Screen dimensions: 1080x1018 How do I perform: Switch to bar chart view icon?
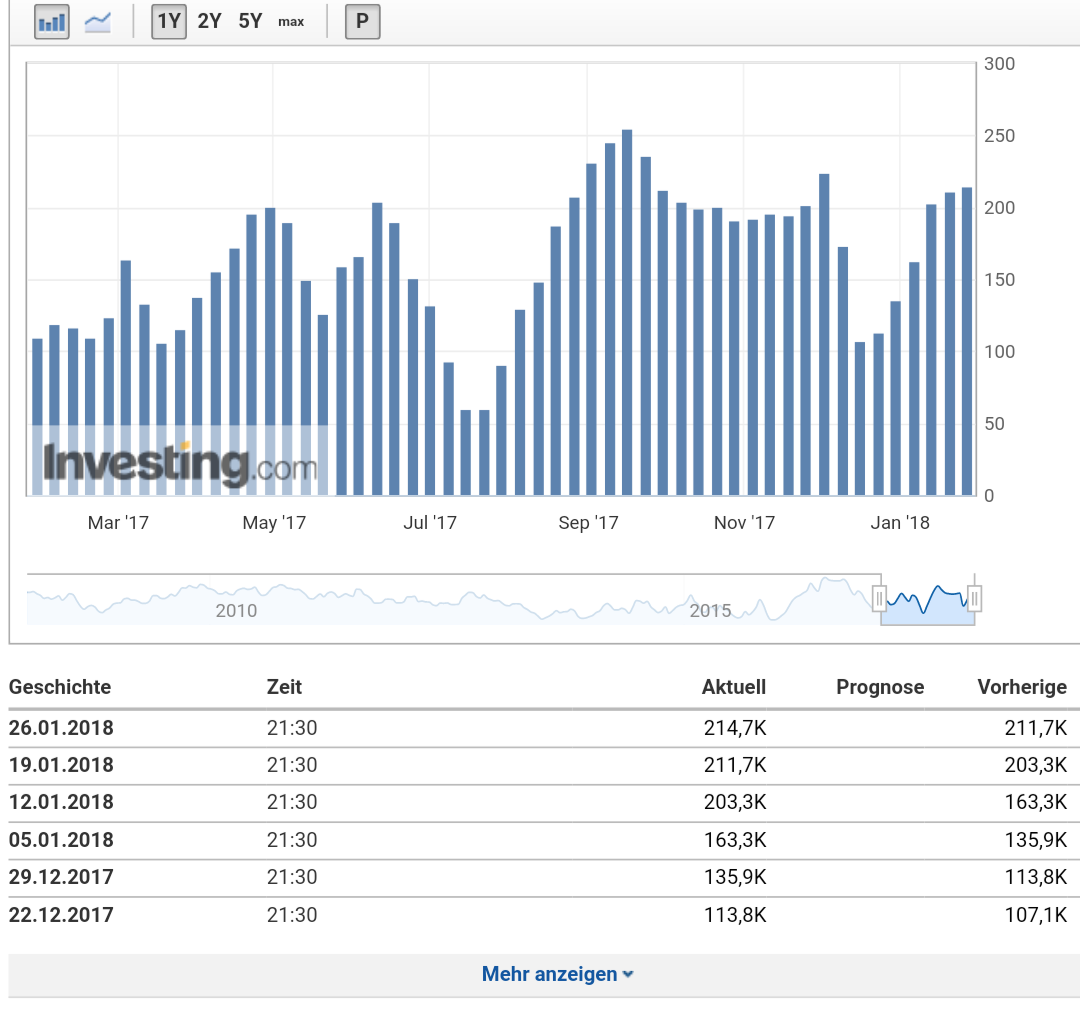click(x=51, y=21)
